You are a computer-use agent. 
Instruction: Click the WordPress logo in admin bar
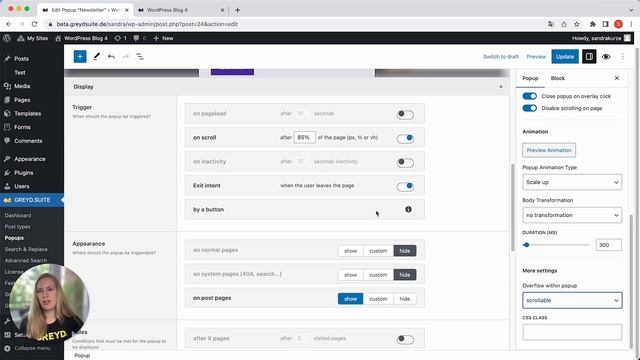(x=7, y=38)
